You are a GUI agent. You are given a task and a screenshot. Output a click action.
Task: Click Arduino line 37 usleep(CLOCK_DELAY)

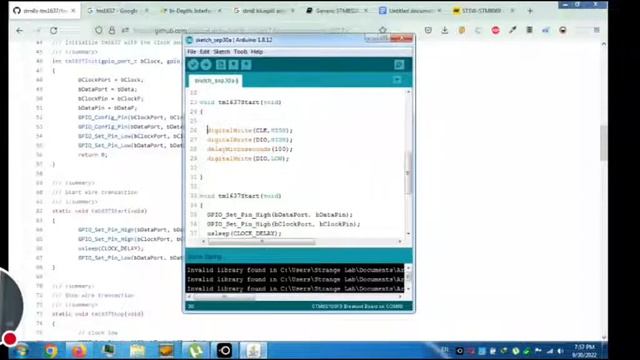coord(244,233)
